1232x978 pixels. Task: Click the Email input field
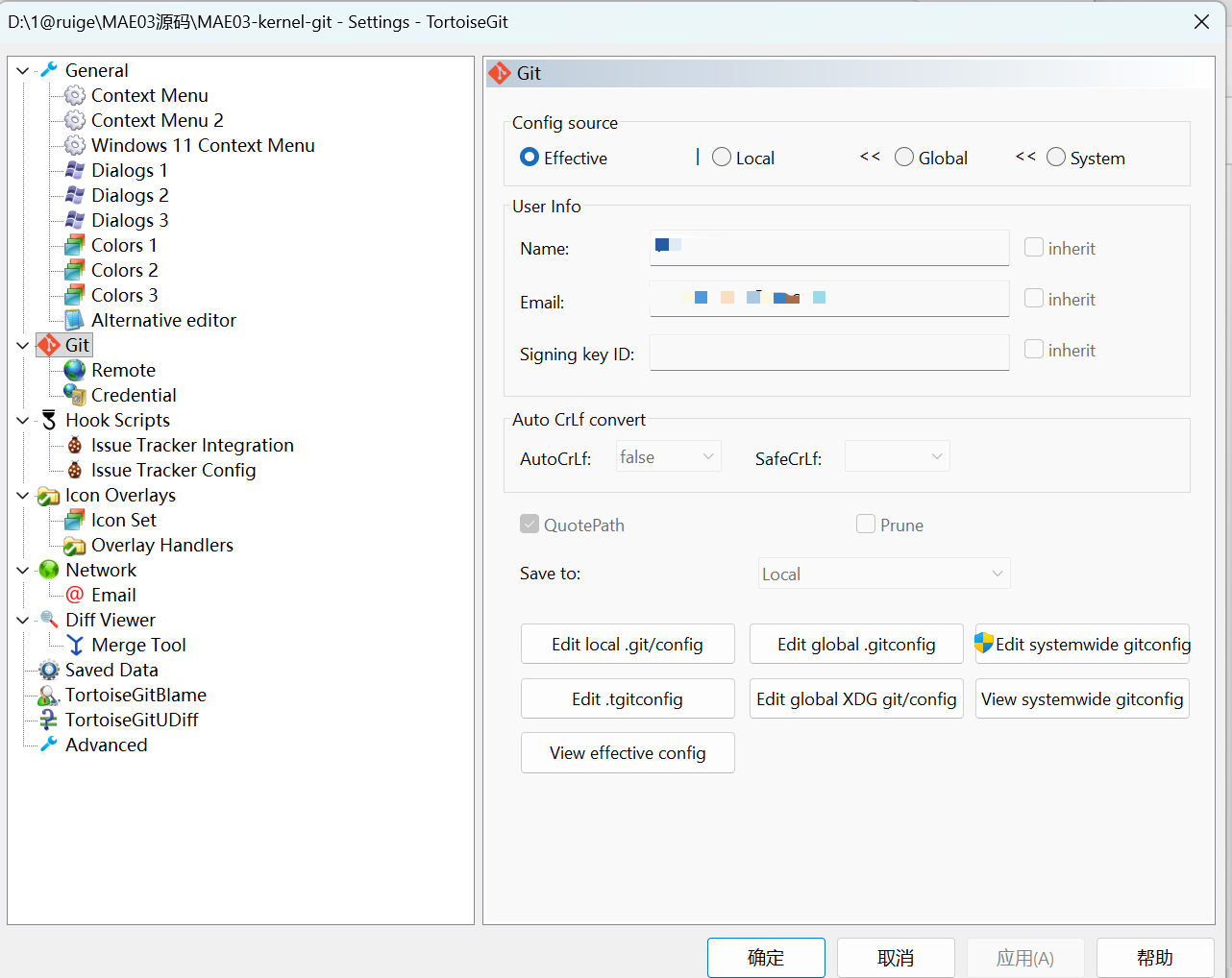point(829,298)
